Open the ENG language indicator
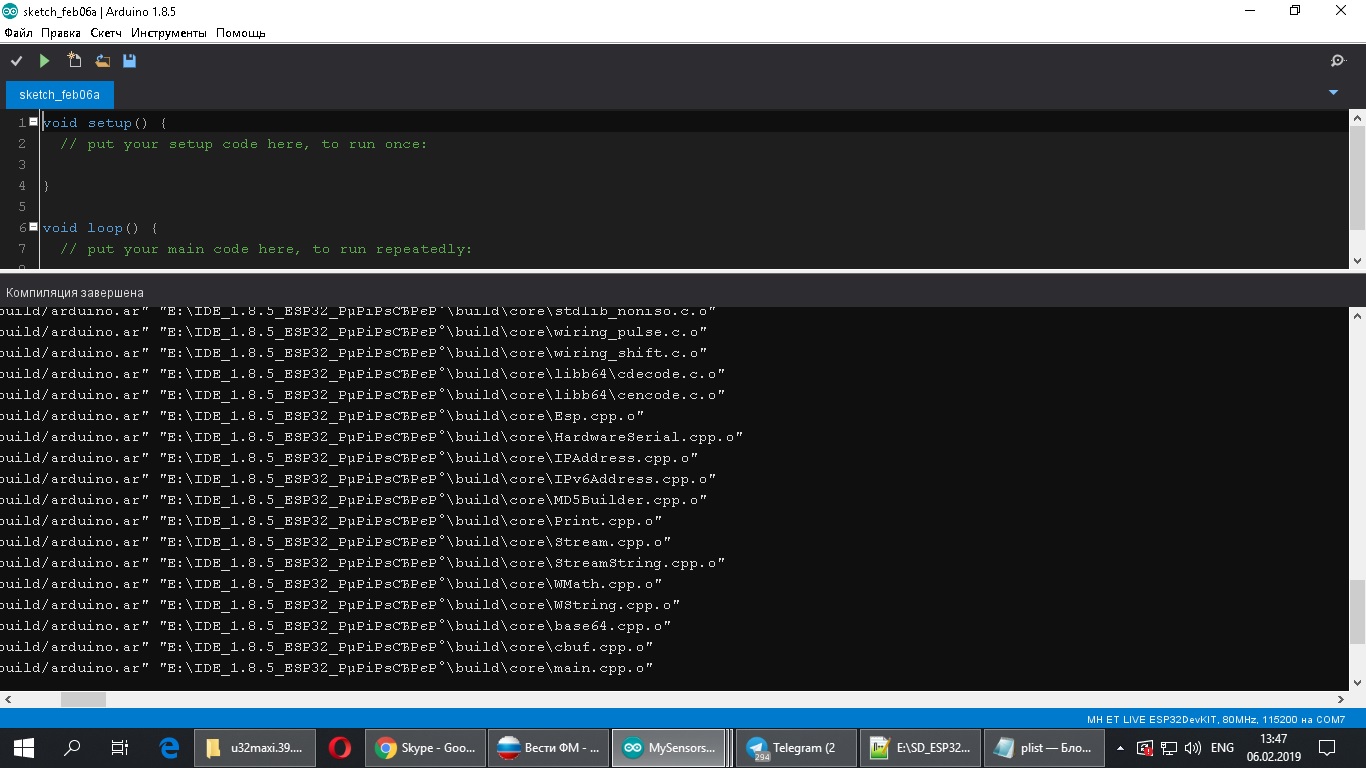Viewport: 1366px width, 768px height. click(x=1222, y=748)
